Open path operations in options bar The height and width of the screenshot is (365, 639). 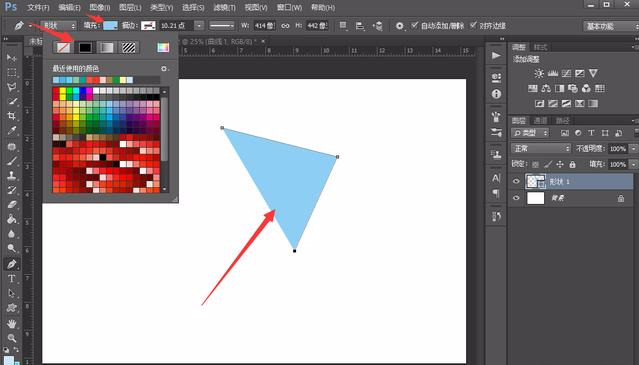point(343,26)
